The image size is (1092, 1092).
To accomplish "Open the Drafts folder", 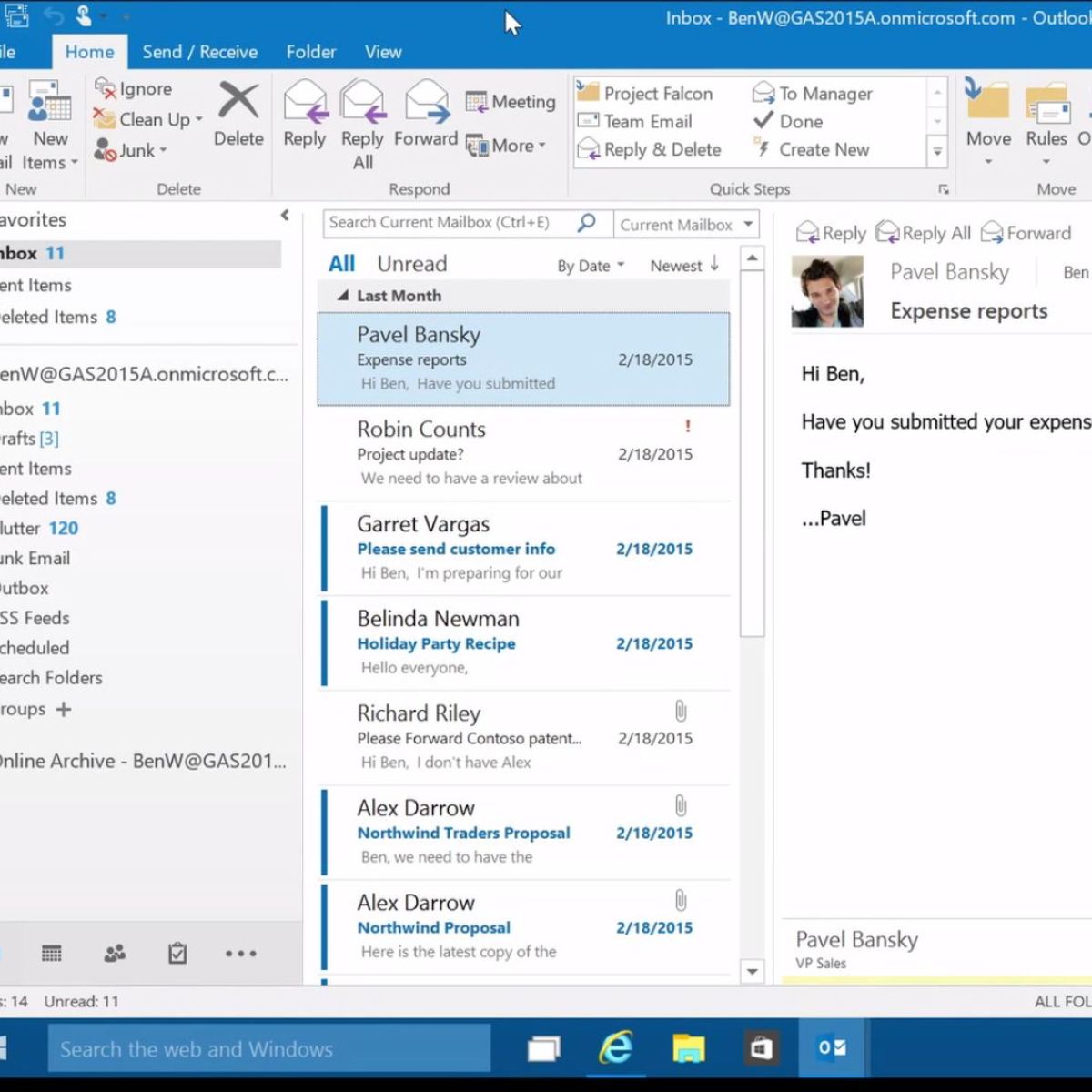I will tap(29, 439).
